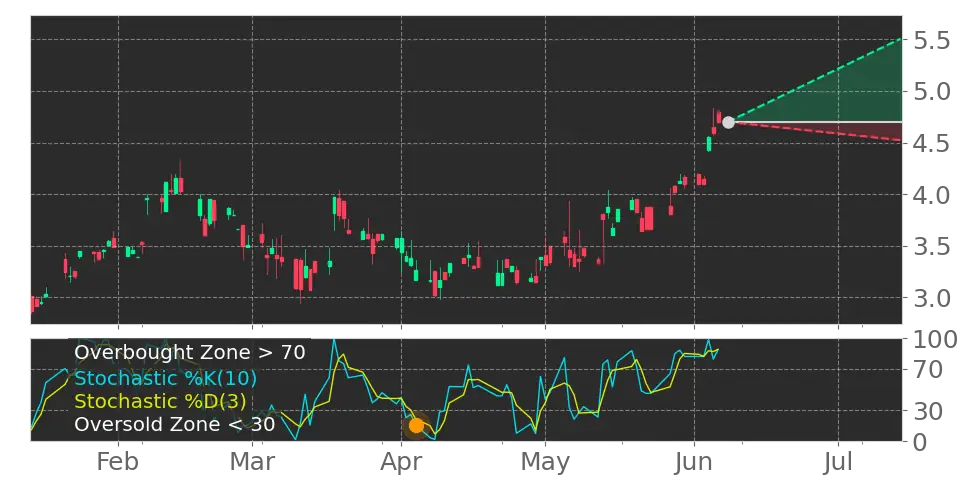Click the Mar month axis label
The width and height of the screenshot is (972, 486).
252,462
